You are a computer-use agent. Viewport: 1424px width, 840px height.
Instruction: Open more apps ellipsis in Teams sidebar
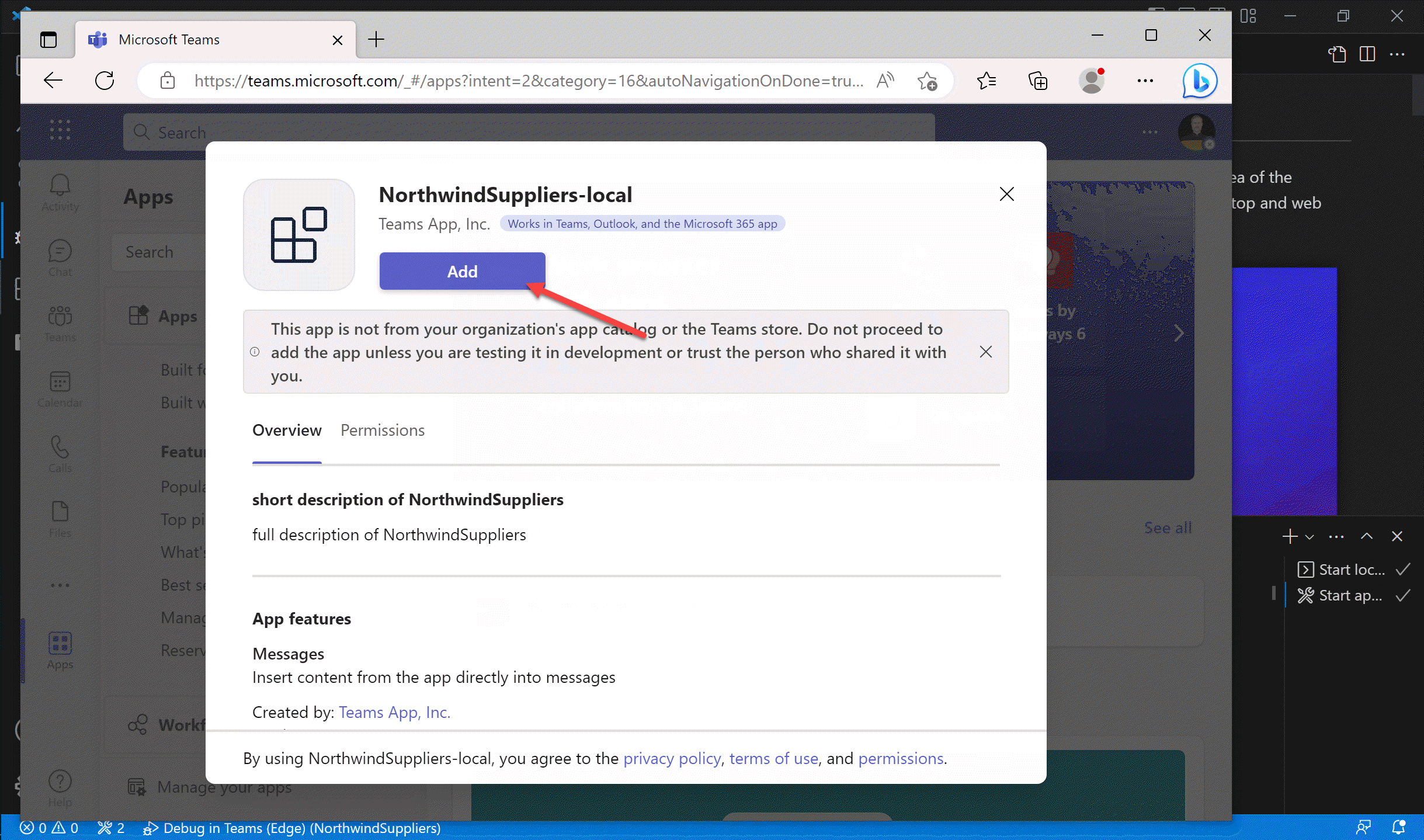click(x=60, y=585)
